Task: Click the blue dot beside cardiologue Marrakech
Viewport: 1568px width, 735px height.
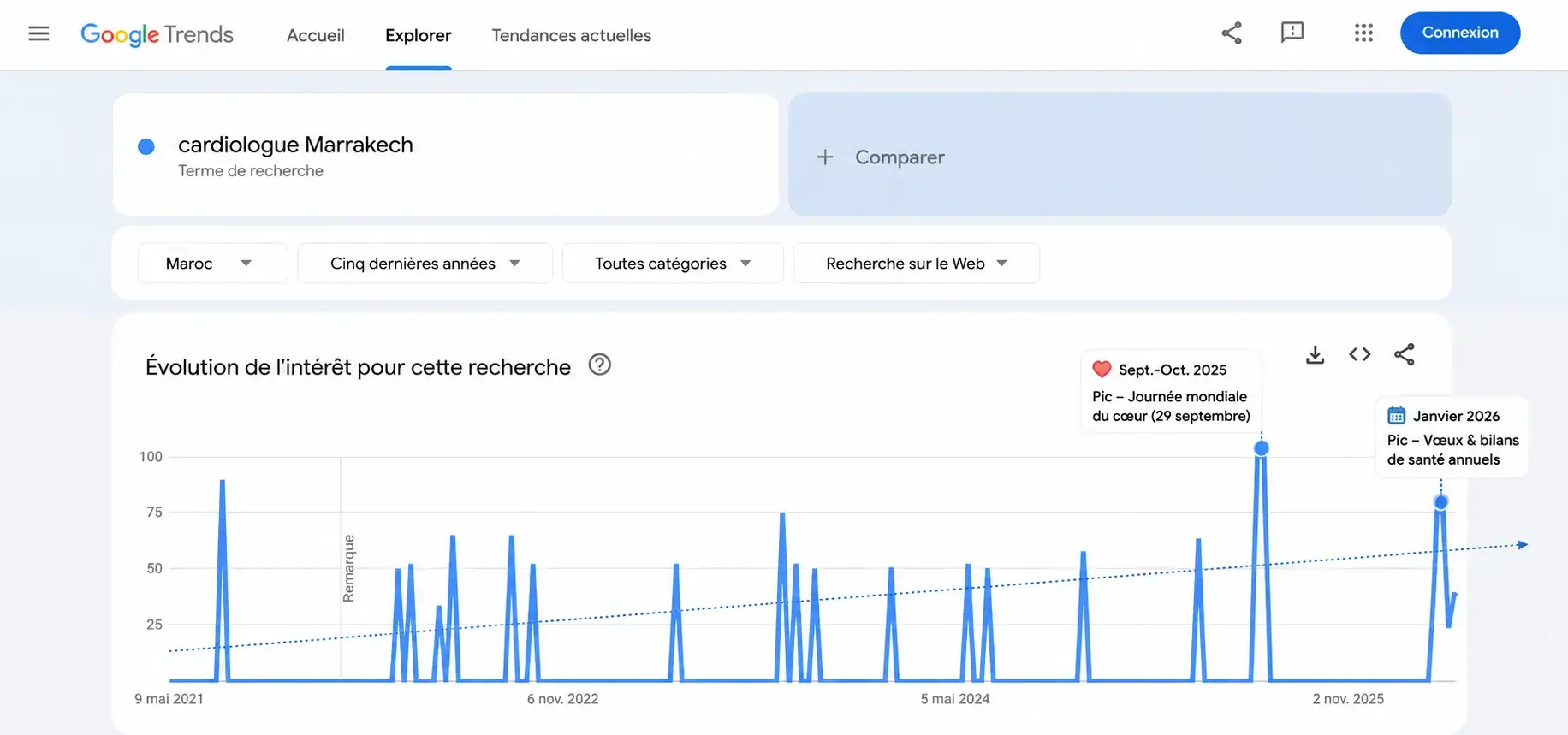Action: click(x=146, y=146)
